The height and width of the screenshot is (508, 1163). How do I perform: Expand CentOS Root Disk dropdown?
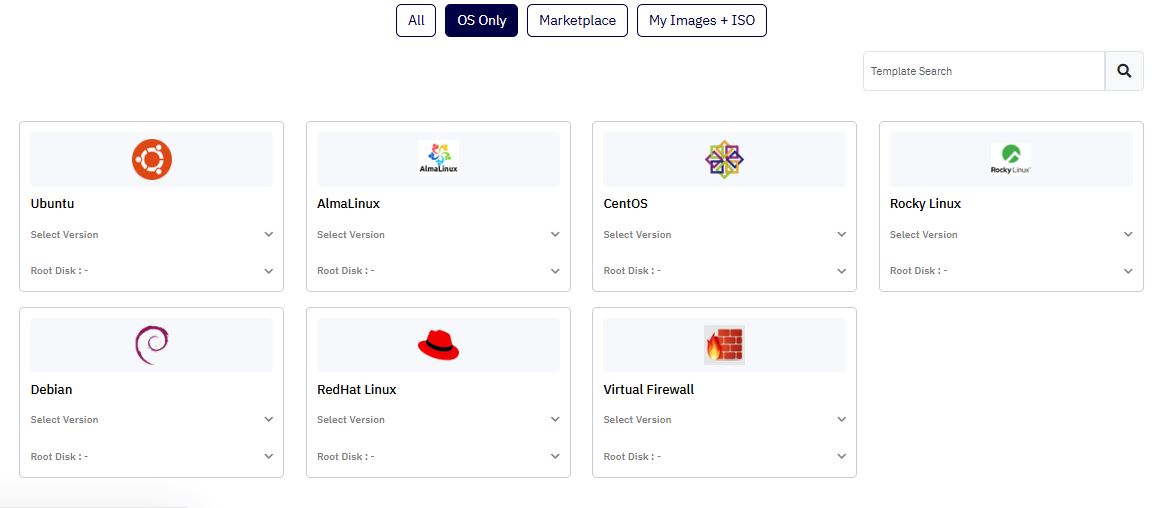click(x=725, y=271)
